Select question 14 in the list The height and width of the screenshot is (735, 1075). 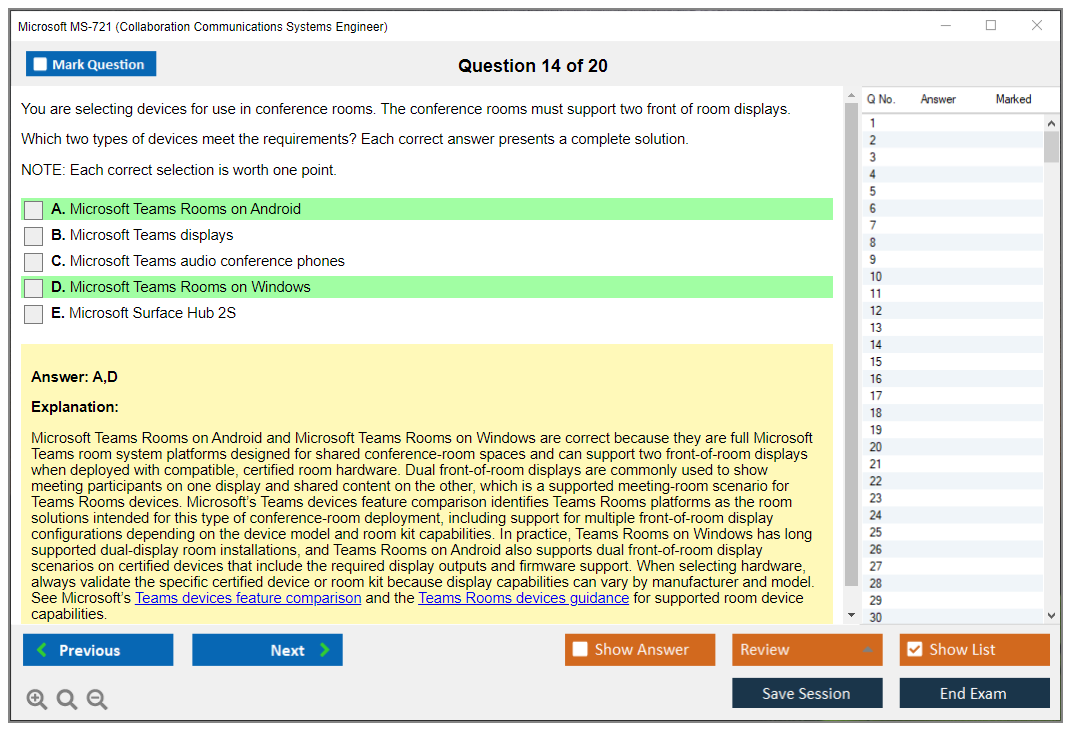(x=953, y=345)
